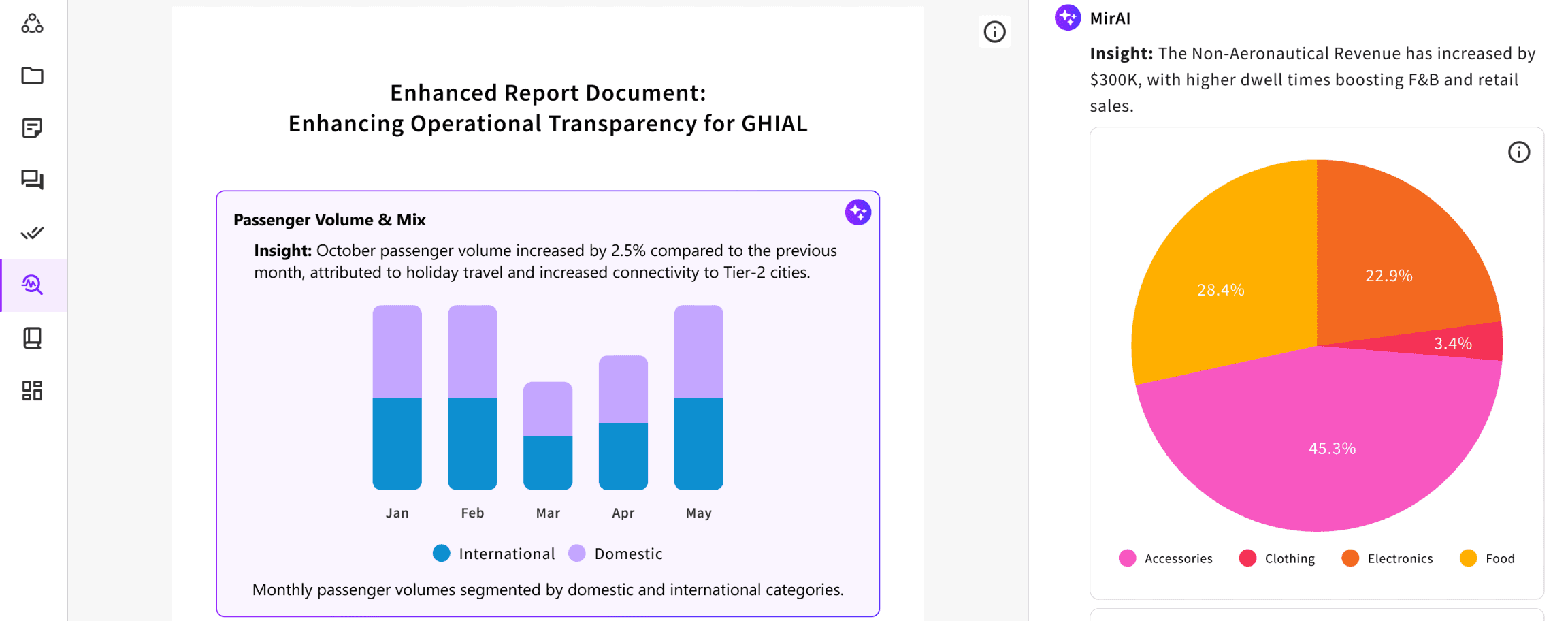Click the Jan bar in the chart

point(397,398)
